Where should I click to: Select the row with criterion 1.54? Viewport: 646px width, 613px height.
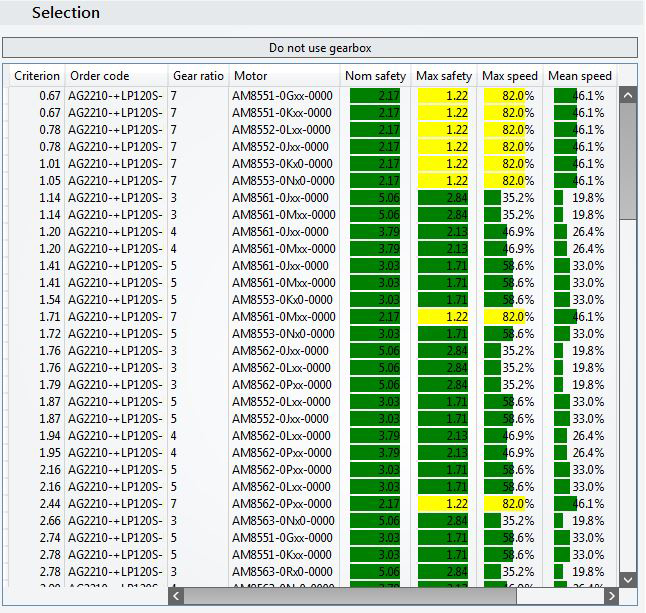[313, 299]
